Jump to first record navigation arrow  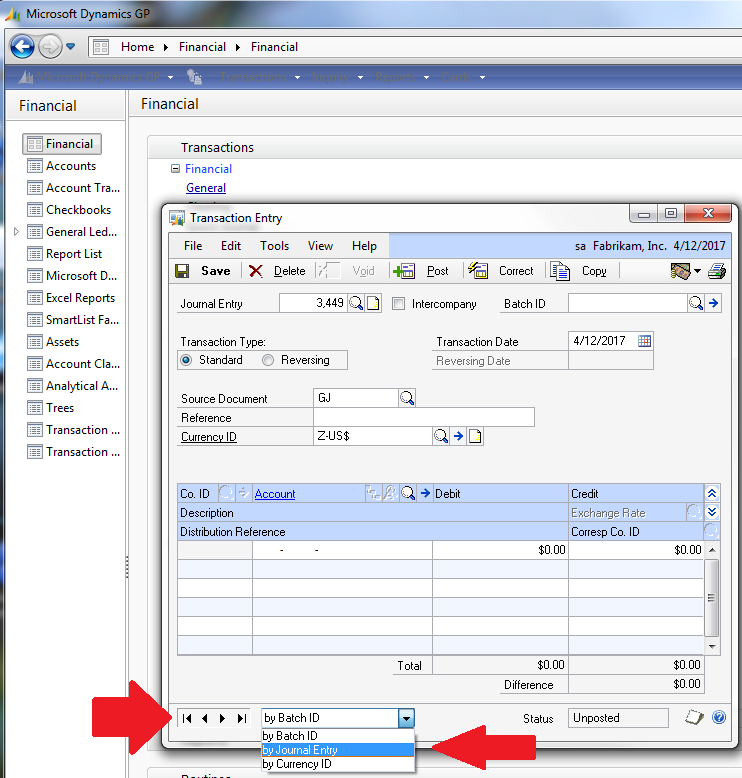click(186, 718)
